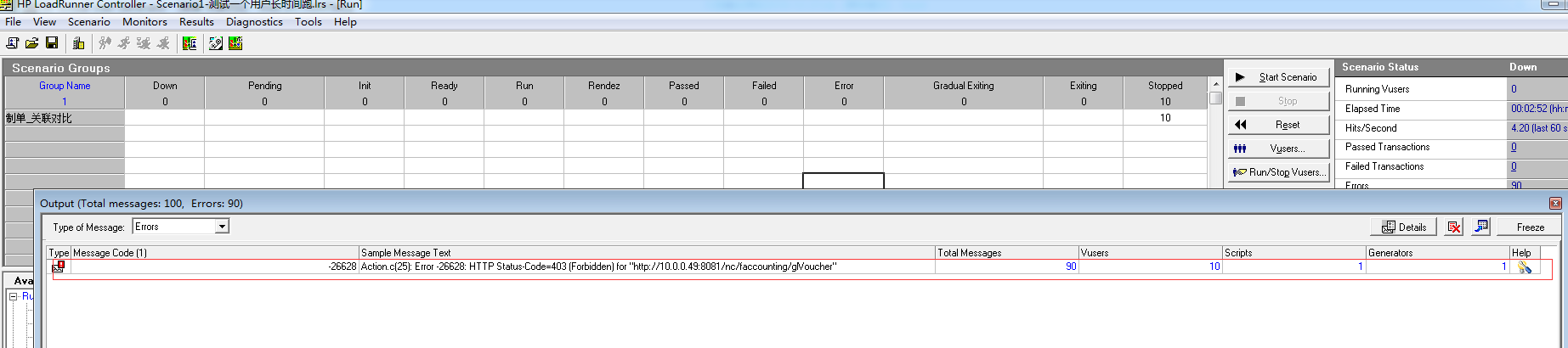Image resolution: width=1568 pixels, height=348 pixels.
Task: Click the Reset button
Action: pyautogui.click(x=1278, y=125)
